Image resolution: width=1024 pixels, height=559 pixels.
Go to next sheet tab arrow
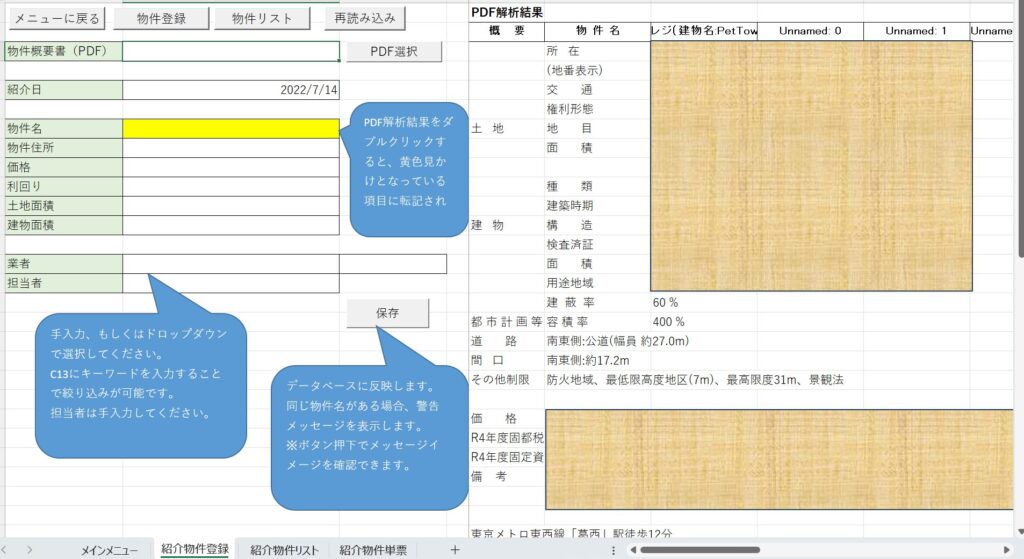(x=30, y=550)
